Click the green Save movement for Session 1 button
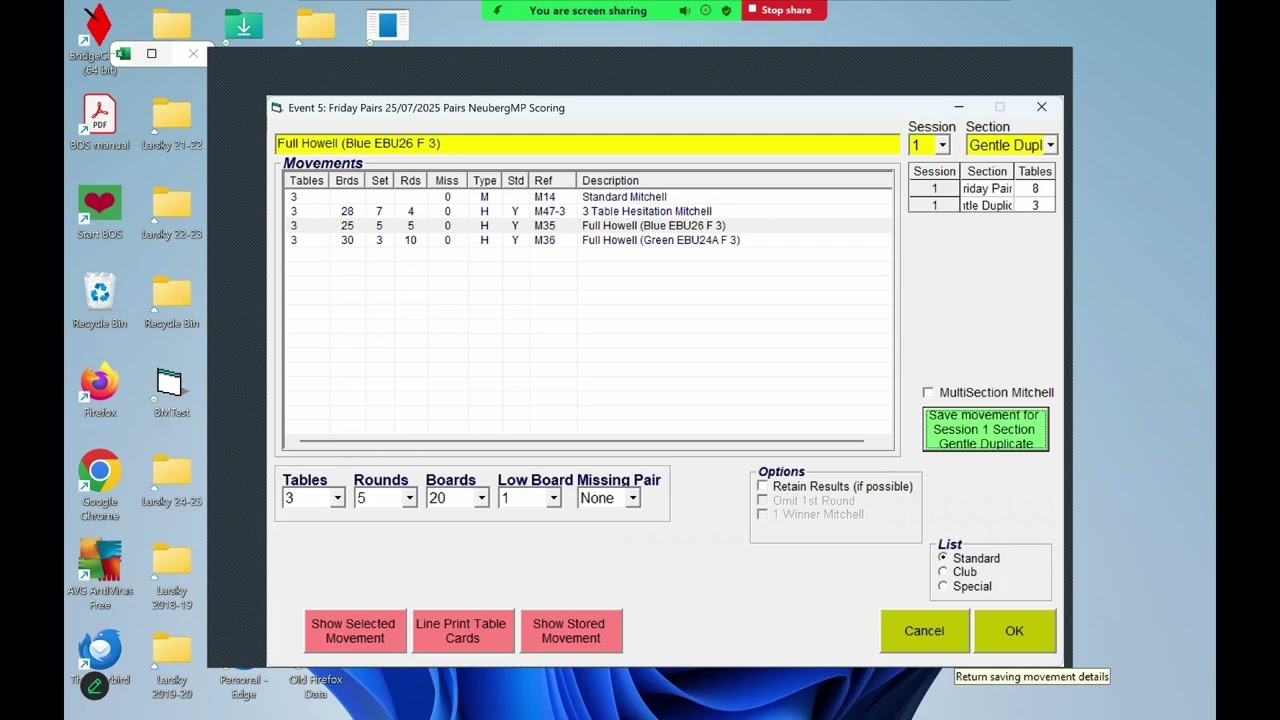This screenshot has height=720, width=1280. click(985, 429)
